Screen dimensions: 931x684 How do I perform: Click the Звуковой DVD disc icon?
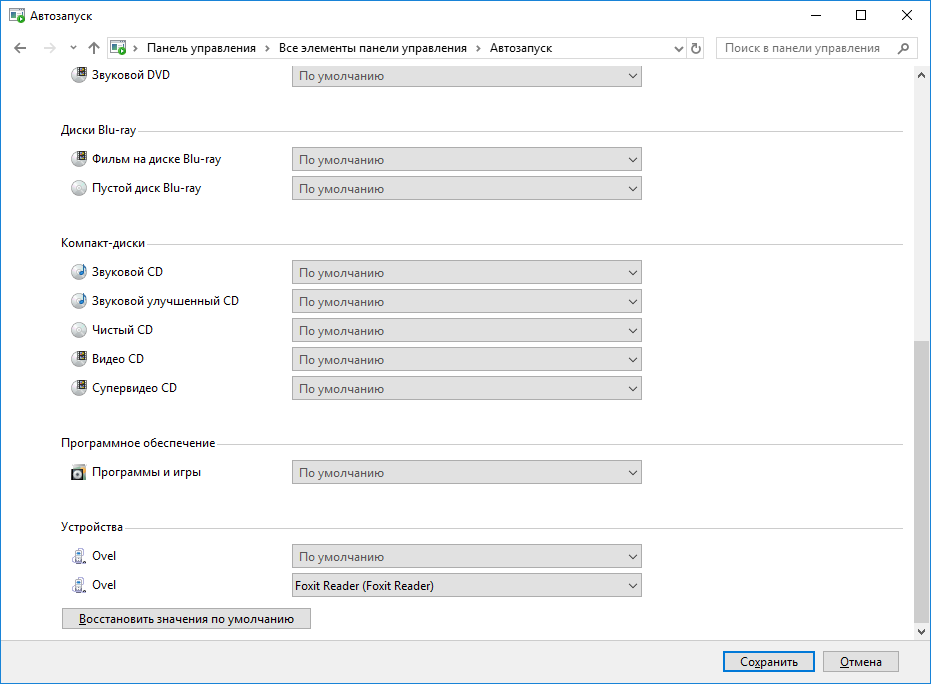[x=79, y=75]
